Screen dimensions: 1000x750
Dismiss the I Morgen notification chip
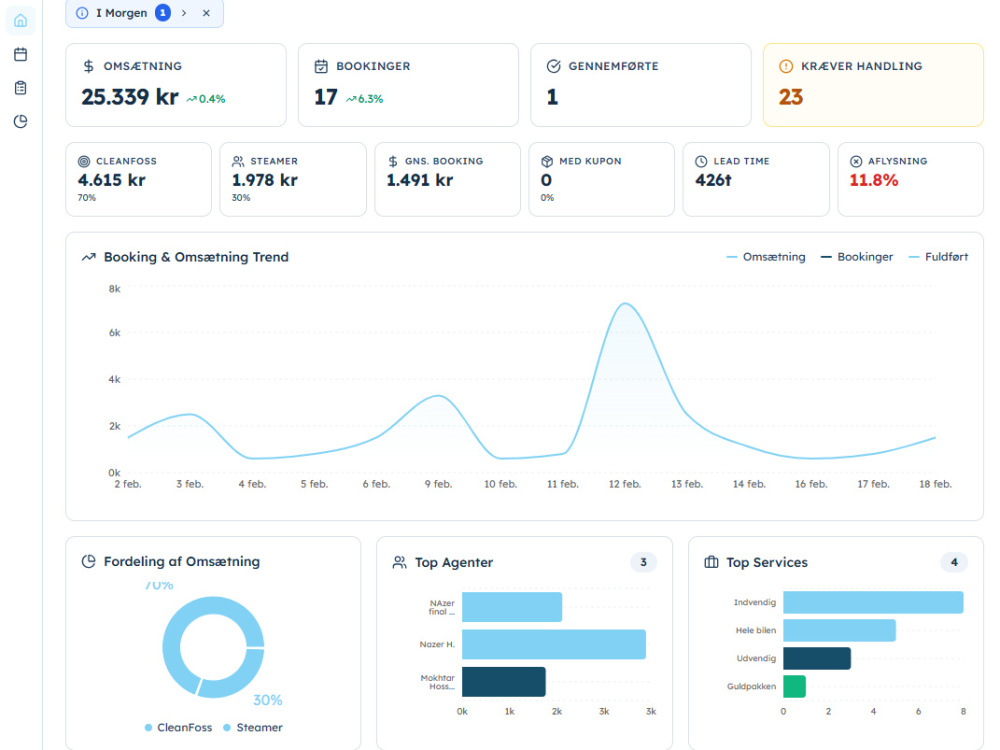tap(206, 13)
